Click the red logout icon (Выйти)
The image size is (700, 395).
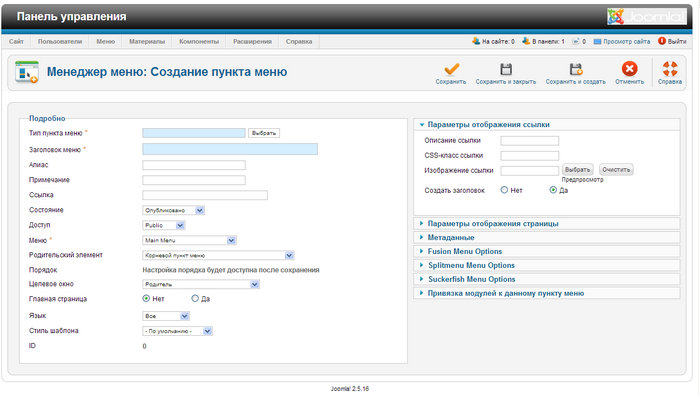[x=662, y=41]
